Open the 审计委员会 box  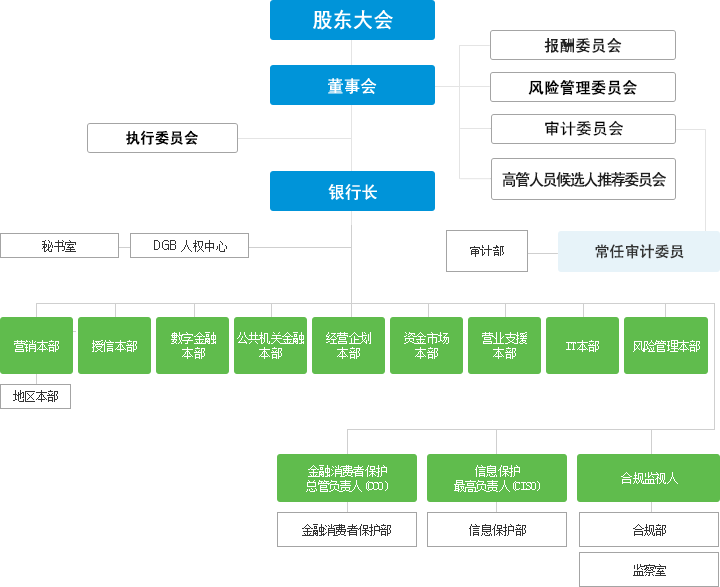[582, 129]
